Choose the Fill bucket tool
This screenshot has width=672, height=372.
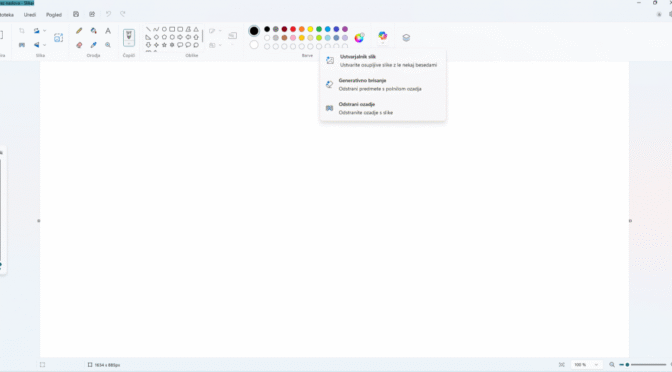pos(93,31)
